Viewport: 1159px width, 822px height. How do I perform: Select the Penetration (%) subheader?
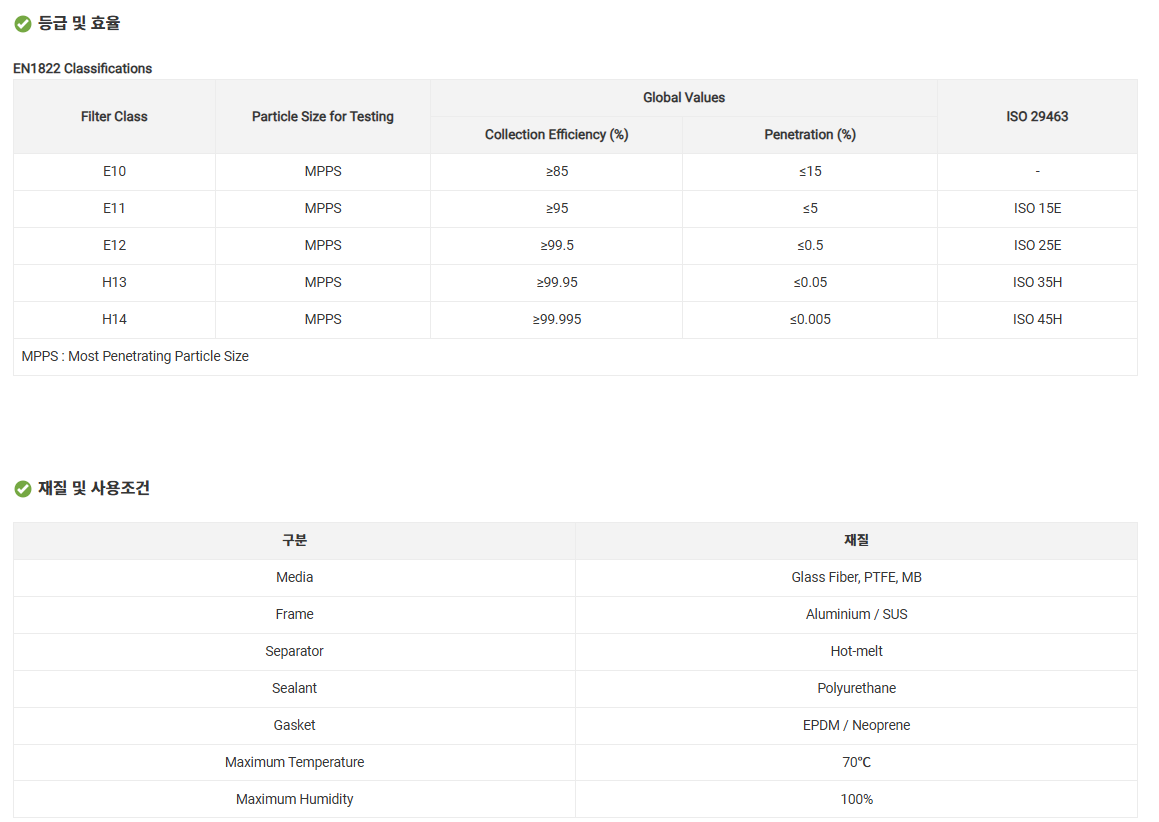pos(810,135)
